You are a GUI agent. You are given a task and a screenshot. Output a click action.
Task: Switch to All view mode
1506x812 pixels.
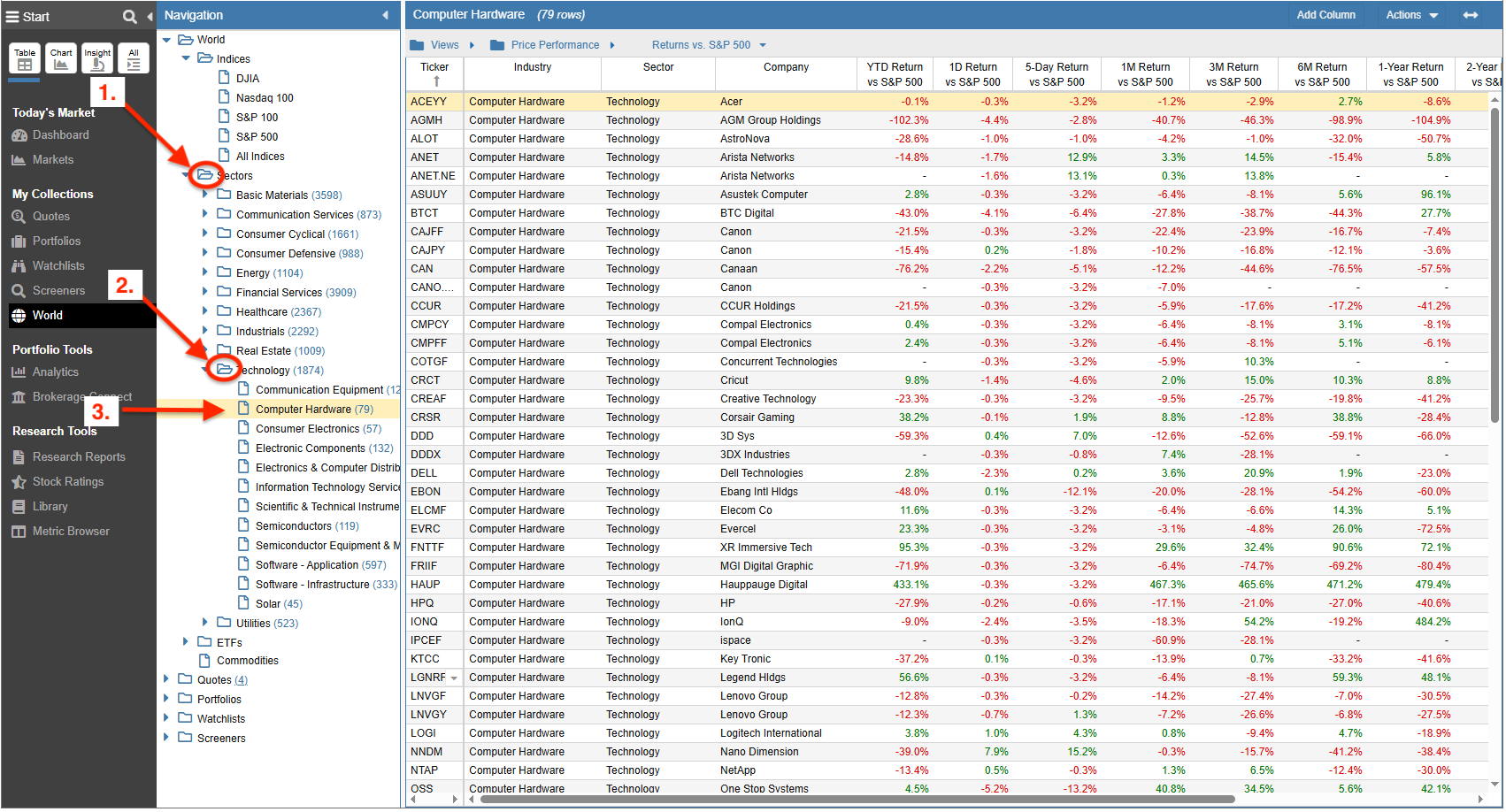(134, 59)
